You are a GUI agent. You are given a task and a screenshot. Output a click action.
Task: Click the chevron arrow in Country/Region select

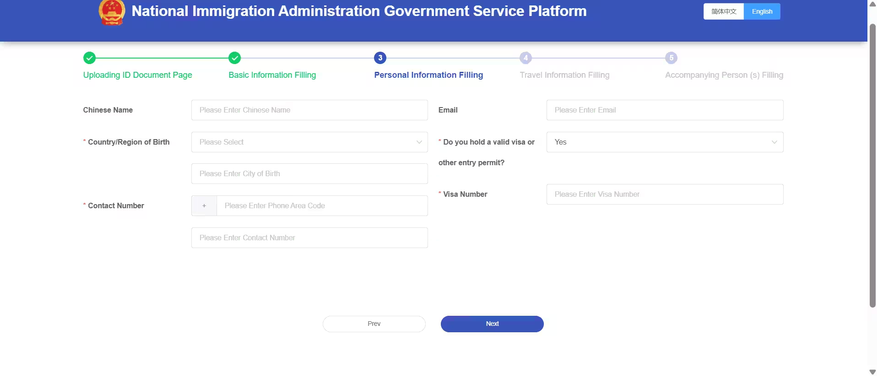pos(419,142)
